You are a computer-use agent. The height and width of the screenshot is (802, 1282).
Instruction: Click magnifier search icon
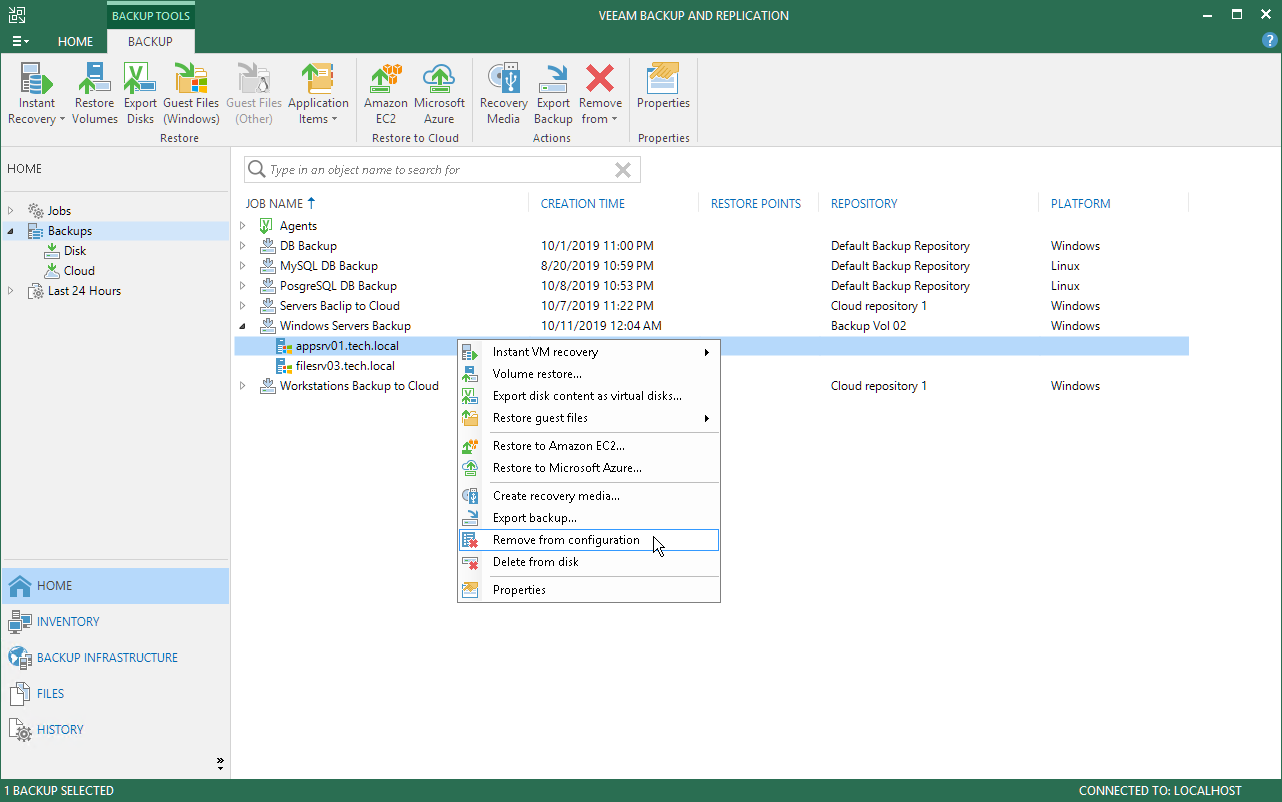[x=257, y=170]
